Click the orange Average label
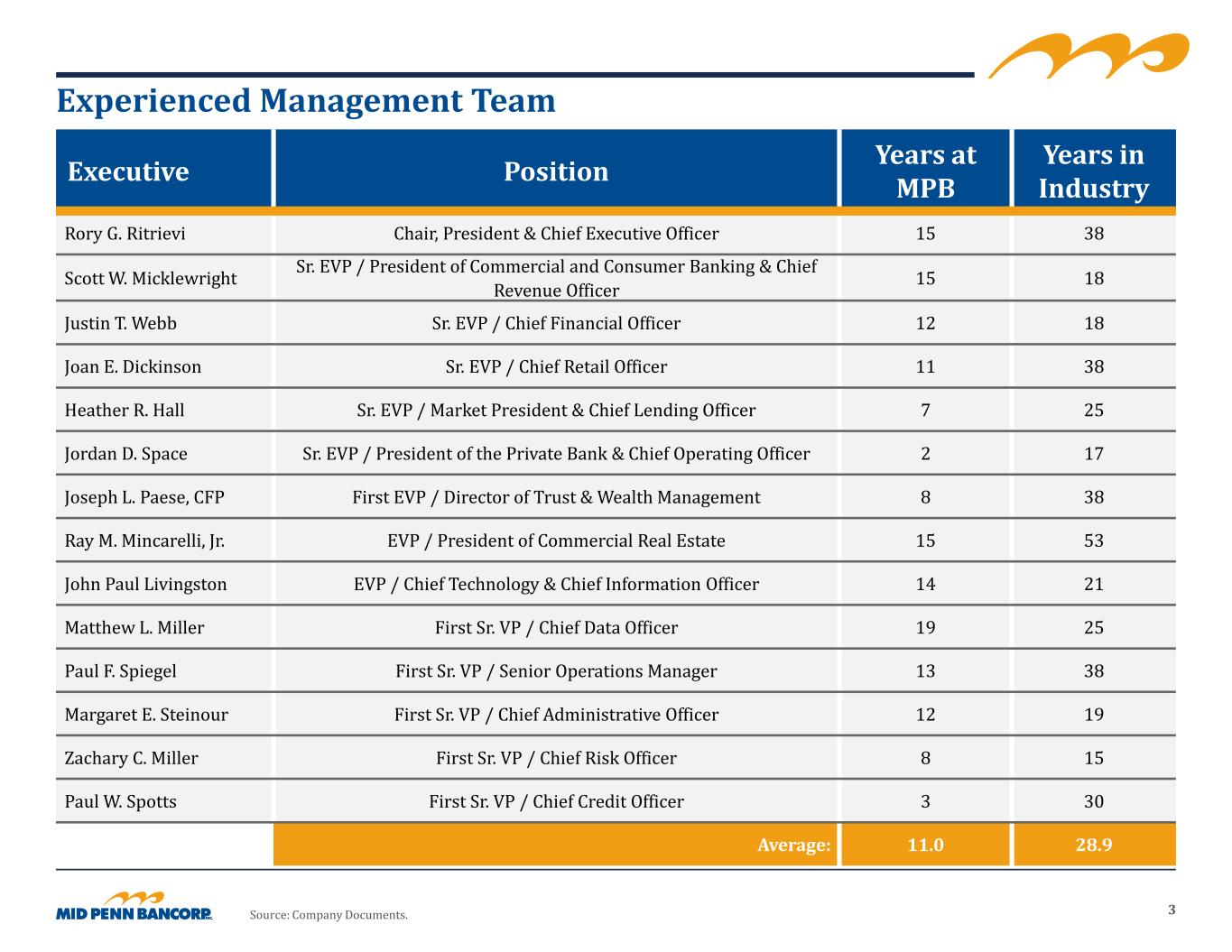This screenshot has height=952, width=1232. [793, 845]
